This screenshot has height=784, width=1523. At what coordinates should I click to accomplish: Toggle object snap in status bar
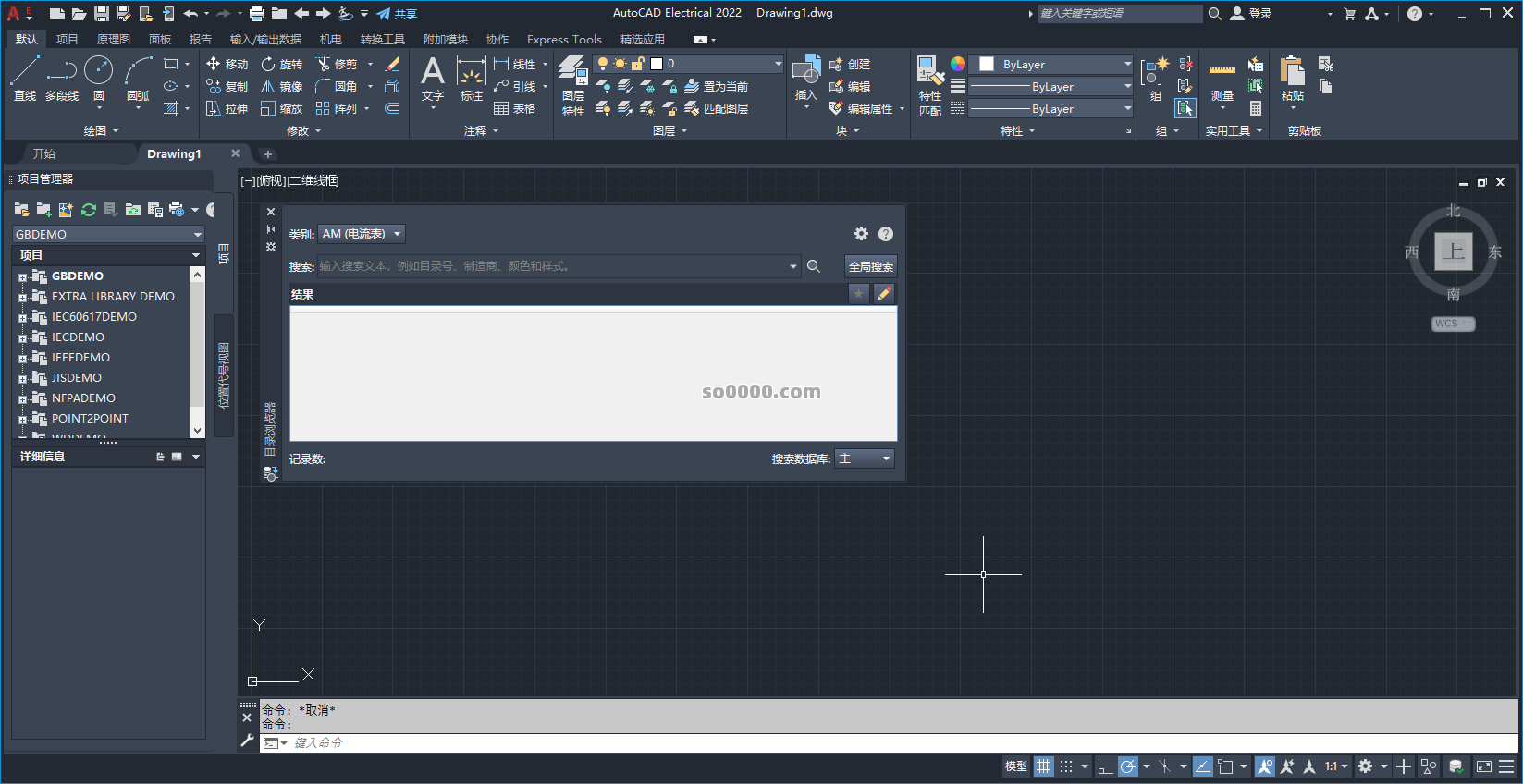point(1226,766)
